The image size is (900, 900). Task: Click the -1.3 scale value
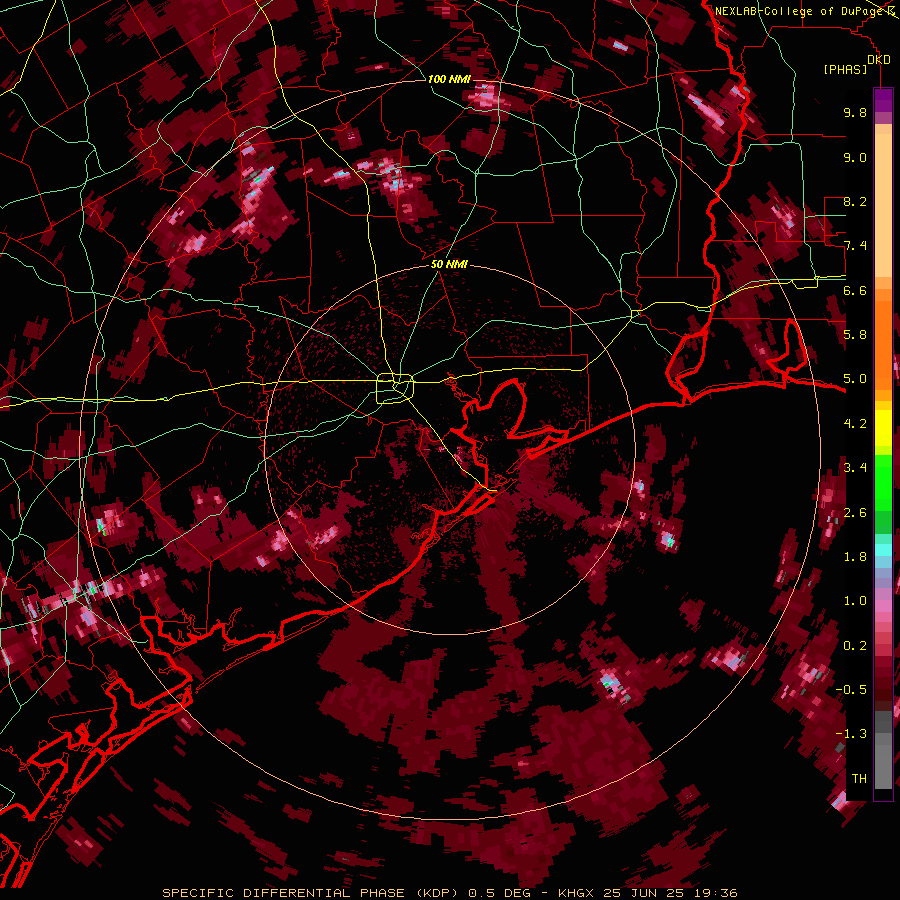coord(851,734)
